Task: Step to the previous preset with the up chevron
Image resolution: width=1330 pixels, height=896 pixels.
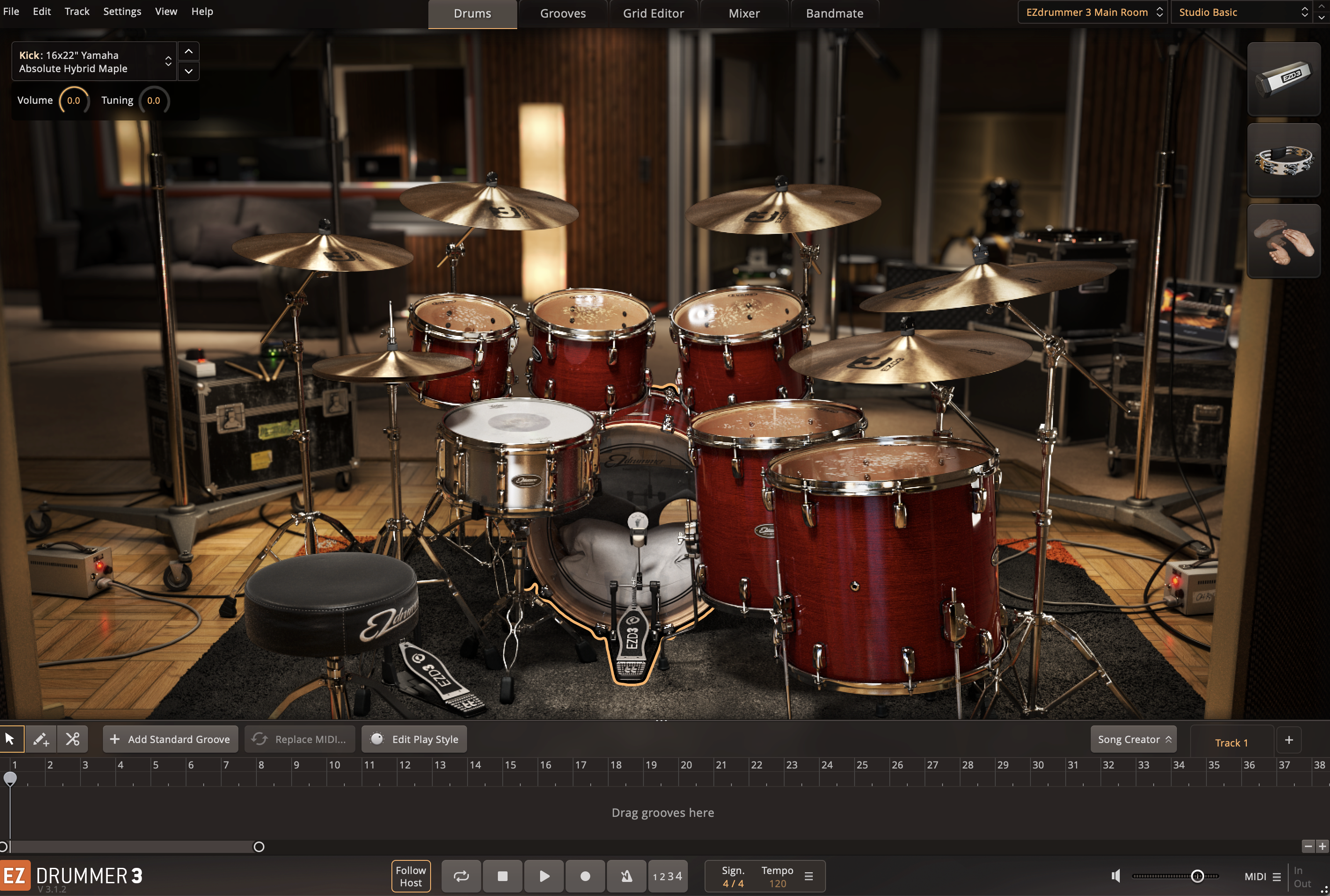Action: point(1322,6)
